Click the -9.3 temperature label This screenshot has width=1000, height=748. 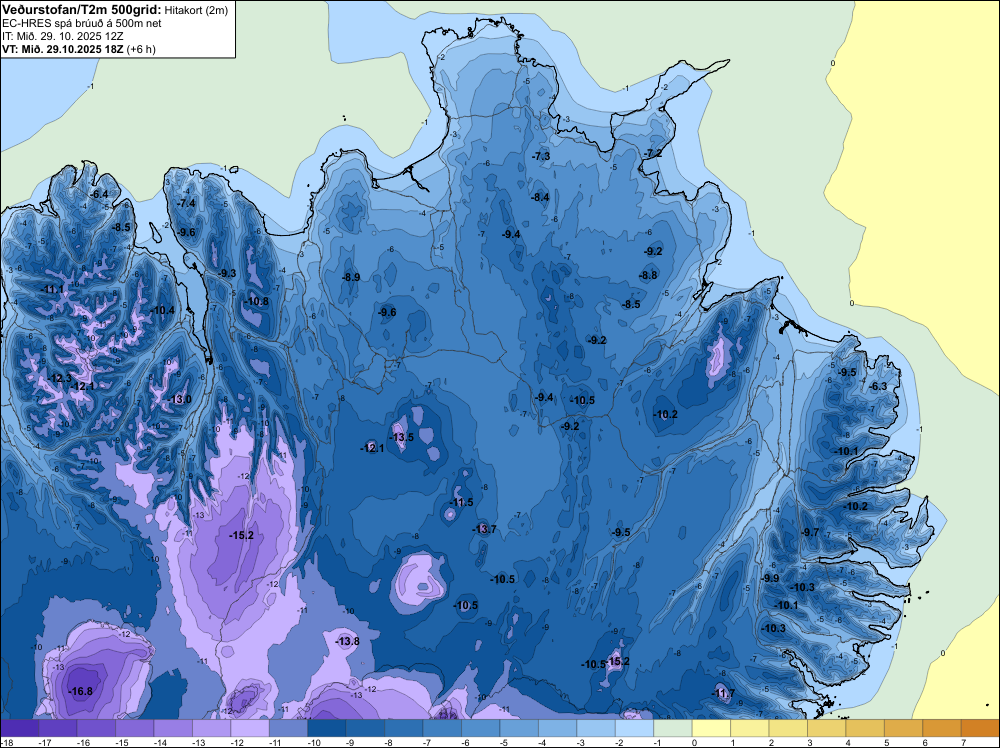pyautogui.click(x=227, y=273)
